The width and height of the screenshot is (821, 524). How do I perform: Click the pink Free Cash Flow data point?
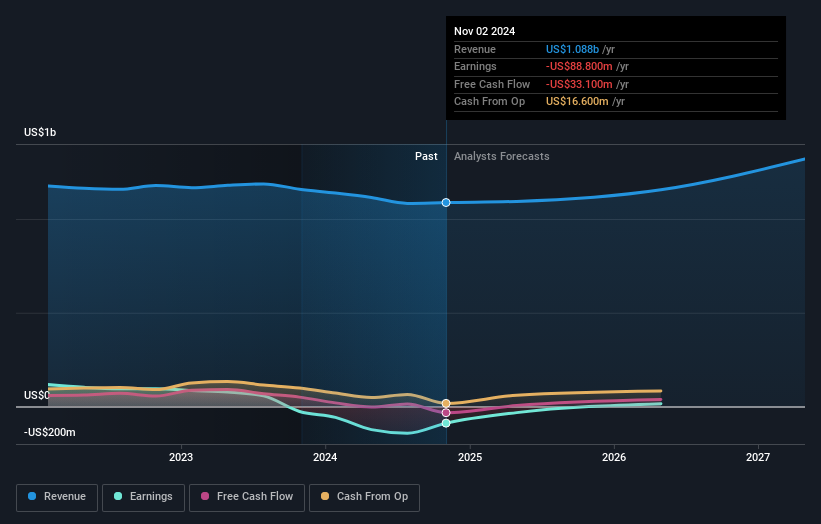[446, 412]
